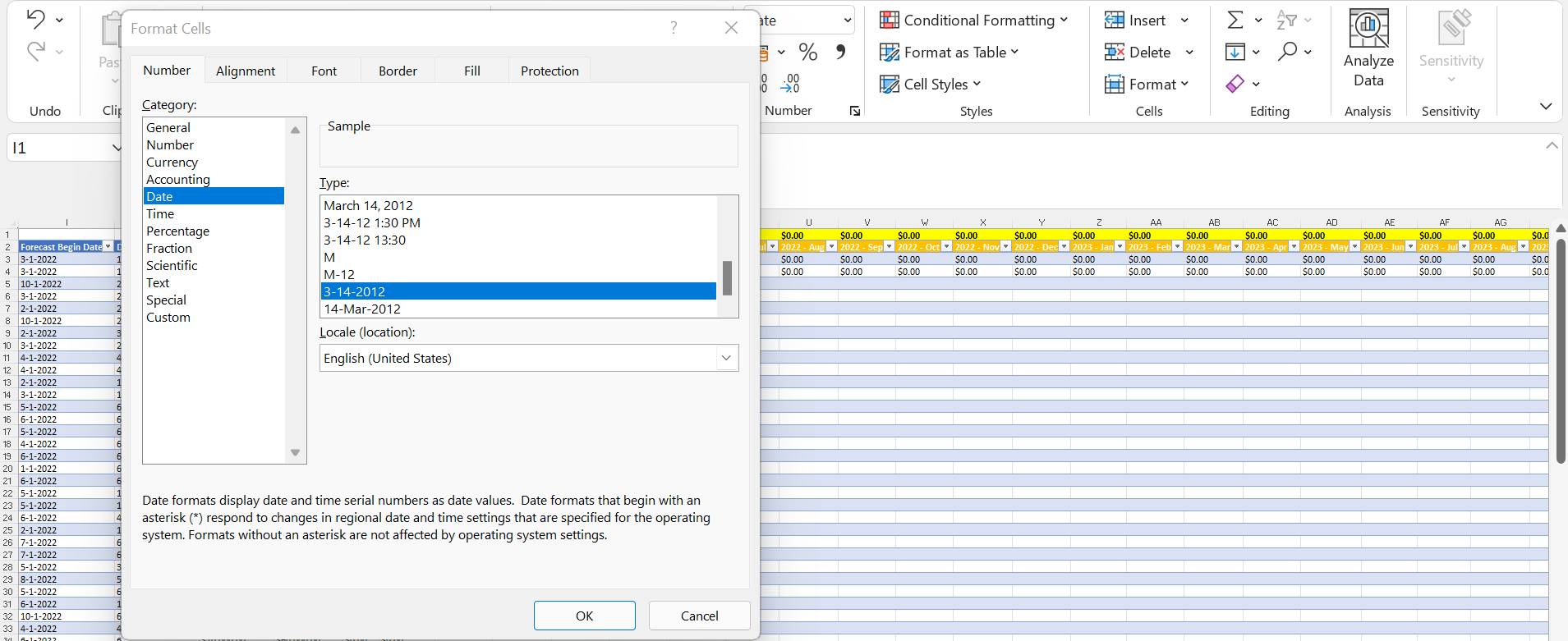The width and height of the screenshot is (1568, 641).
Task: Click the Insert cells icon
Action: click(x=1115, y=21)
